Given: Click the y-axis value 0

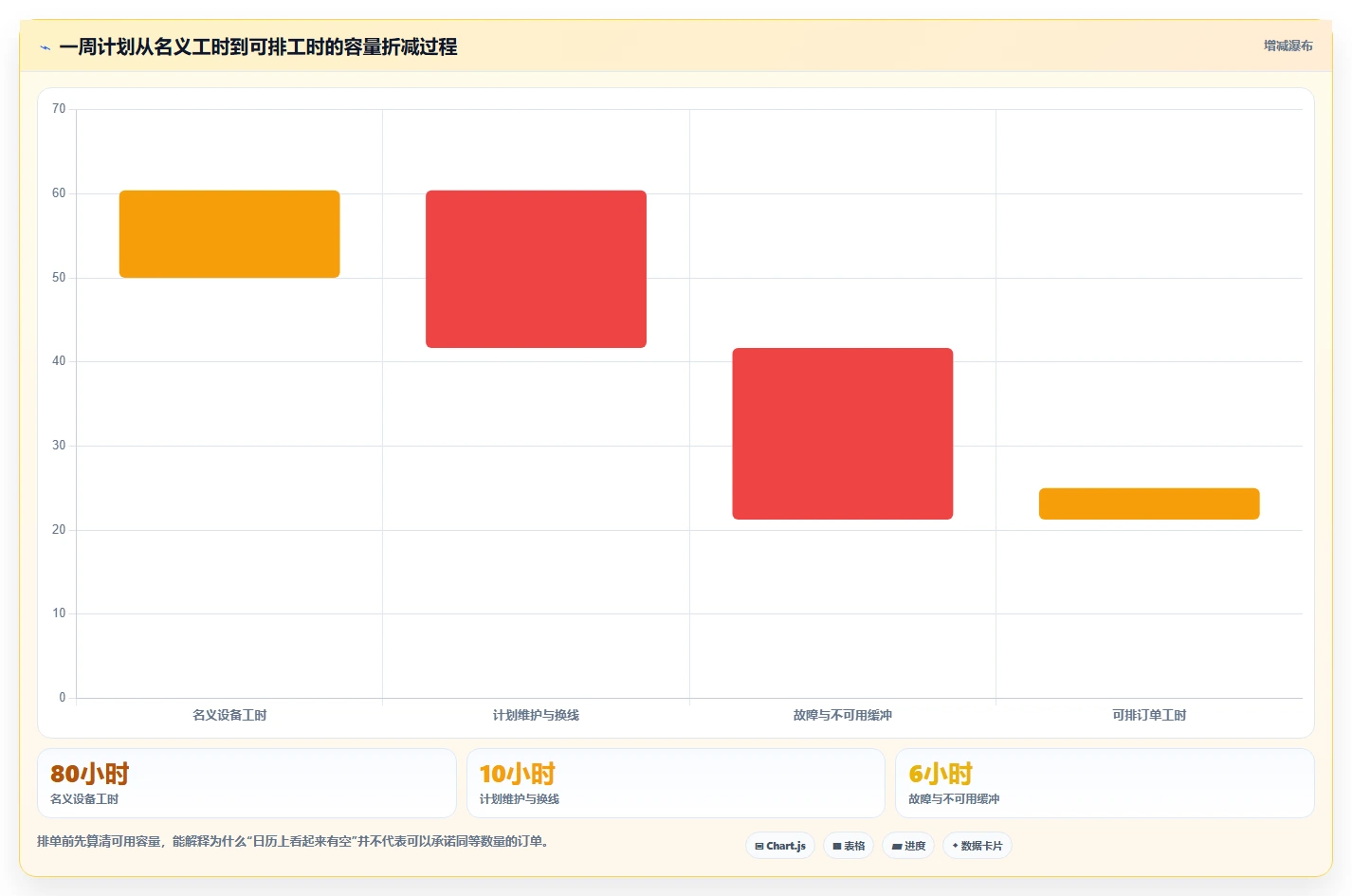Looking at the screenshot, I should pyautogui.click(x=63, y=698).
